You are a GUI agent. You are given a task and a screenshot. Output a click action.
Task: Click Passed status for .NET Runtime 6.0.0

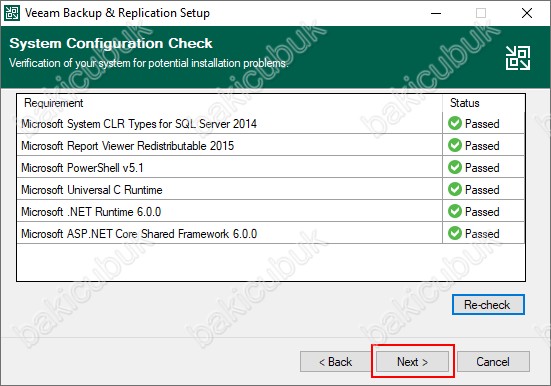pyautogui.click(x=482, y=212)
